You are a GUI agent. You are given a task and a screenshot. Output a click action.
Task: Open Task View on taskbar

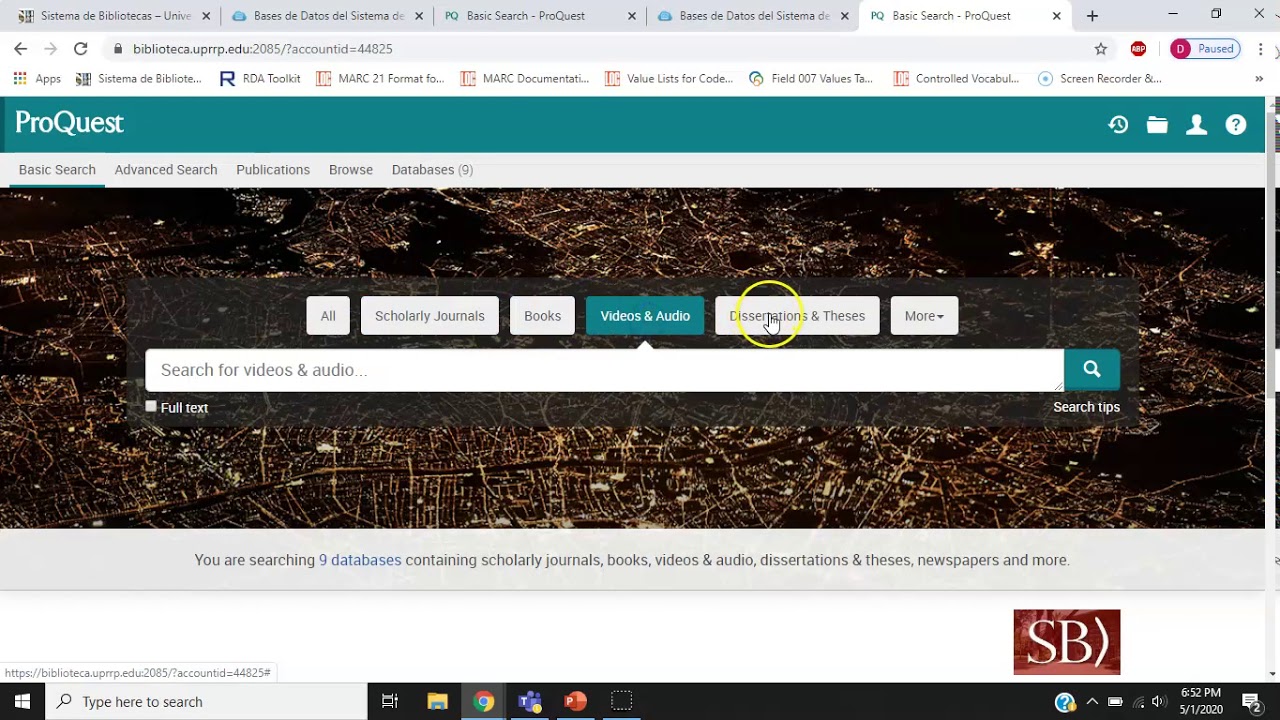point(390,701)
